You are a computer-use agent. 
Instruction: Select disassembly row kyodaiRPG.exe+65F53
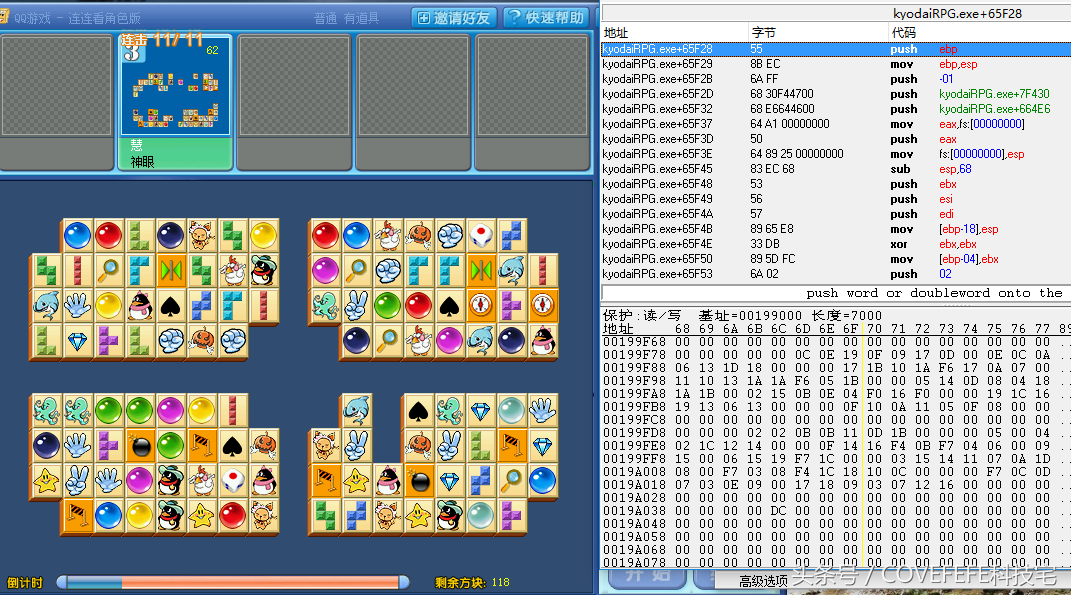point(836,275)
